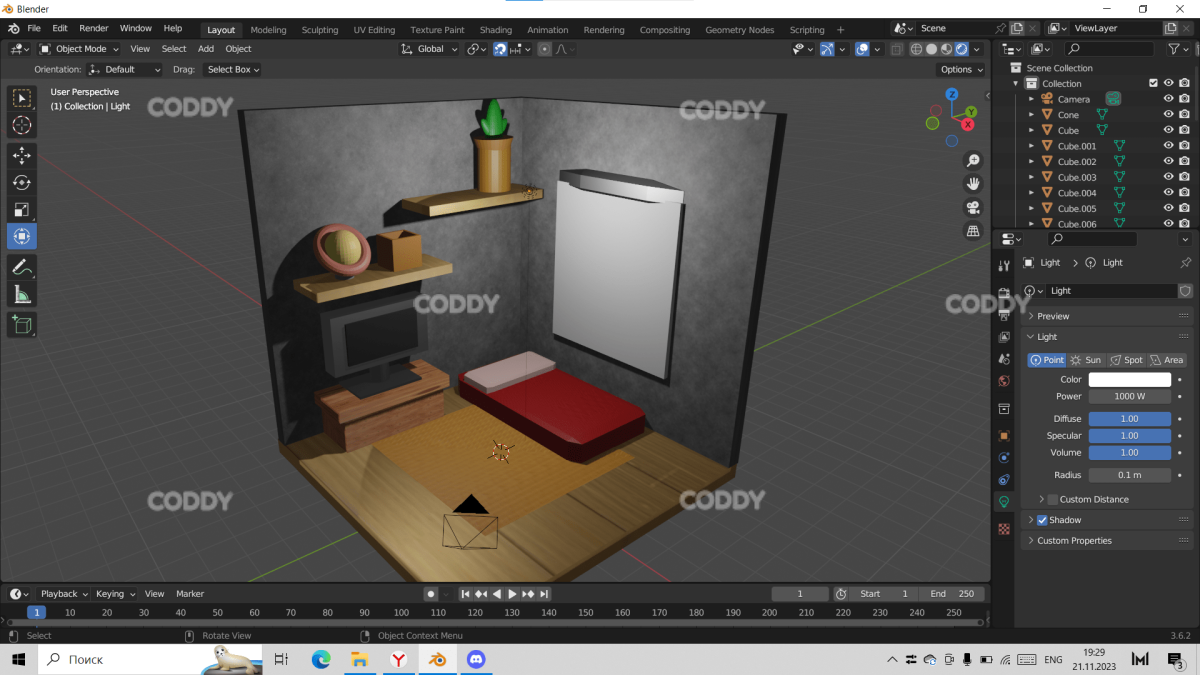Click the Add Cube tool icon

(22, 324)
